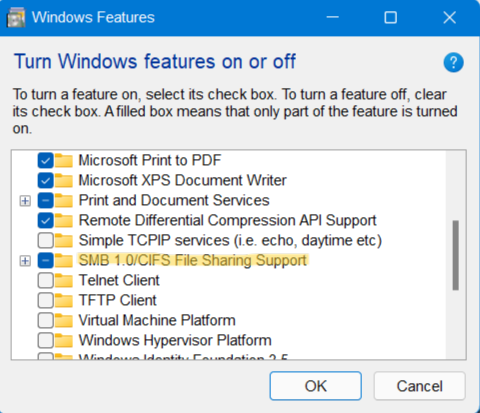
Task: Confirm changes with the OK button
Action: [316, 386]
